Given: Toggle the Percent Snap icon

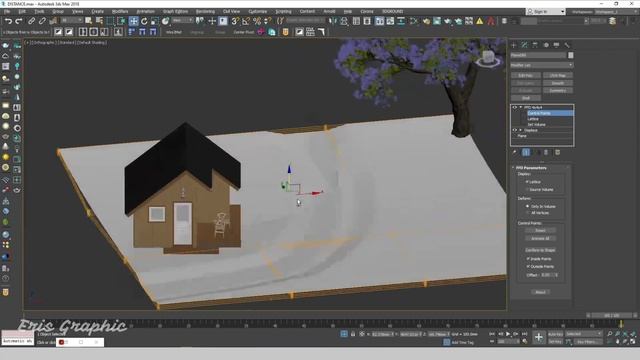Looking at the screenshot, I should [x=257, y=21].
